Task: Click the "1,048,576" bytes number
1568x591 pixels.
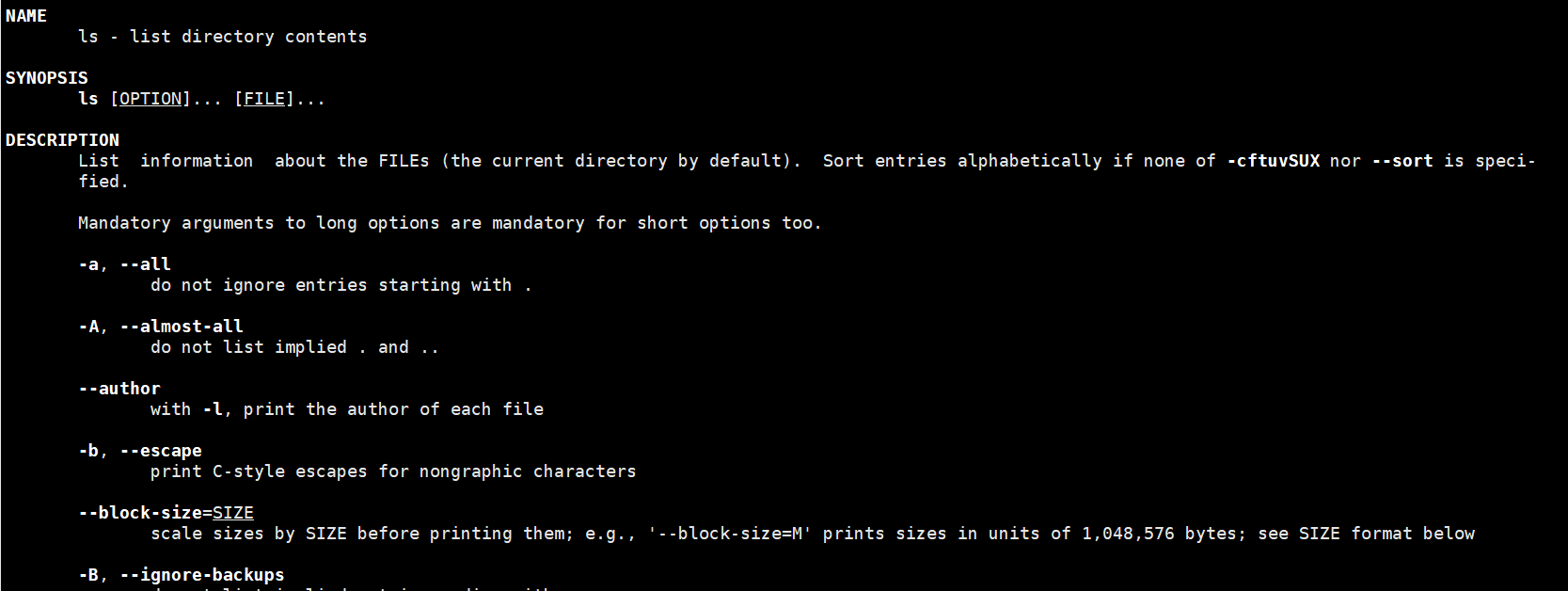Action: point(1128,534)
